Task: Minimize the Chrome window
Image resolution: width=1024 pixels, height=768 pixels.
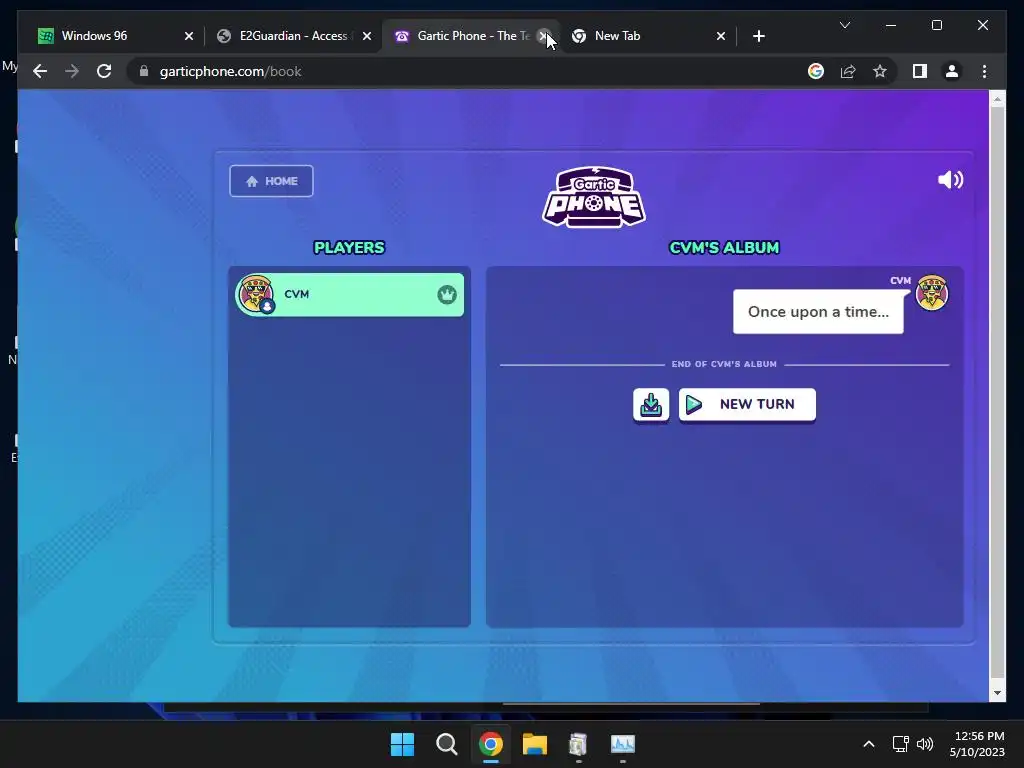Action: (891, 25)
